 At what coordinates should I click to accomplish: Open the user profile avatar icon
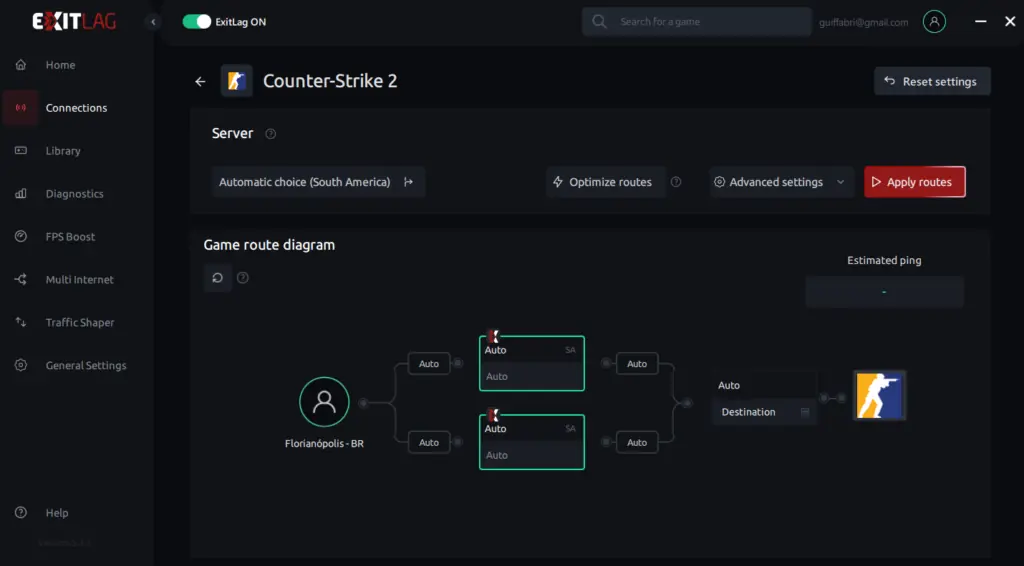click(x=934, y=22)
